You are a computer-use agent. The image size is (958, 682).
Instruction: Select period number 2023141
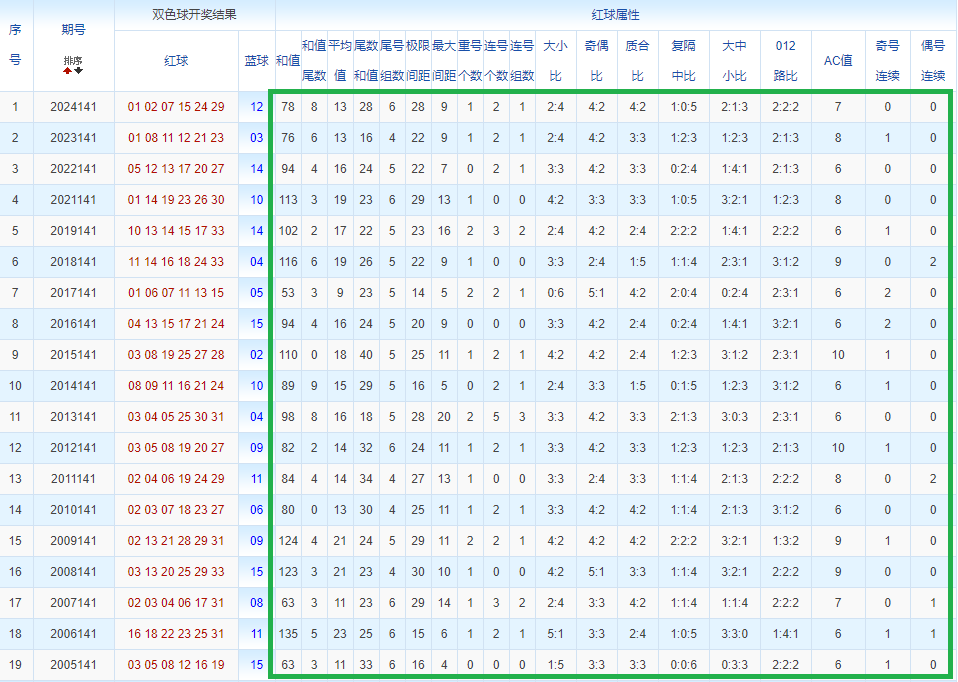point(73,138)
